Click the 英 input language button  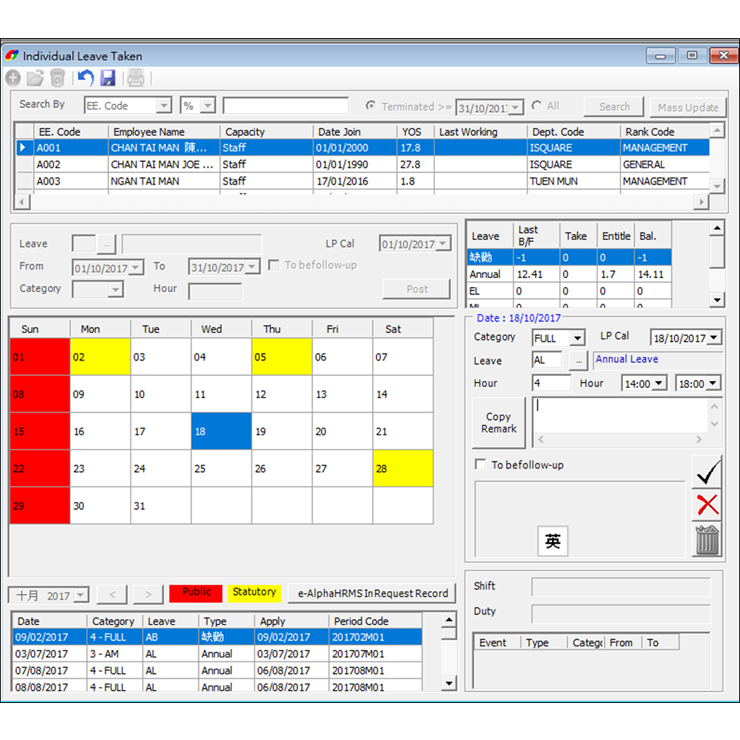point(553,541)
